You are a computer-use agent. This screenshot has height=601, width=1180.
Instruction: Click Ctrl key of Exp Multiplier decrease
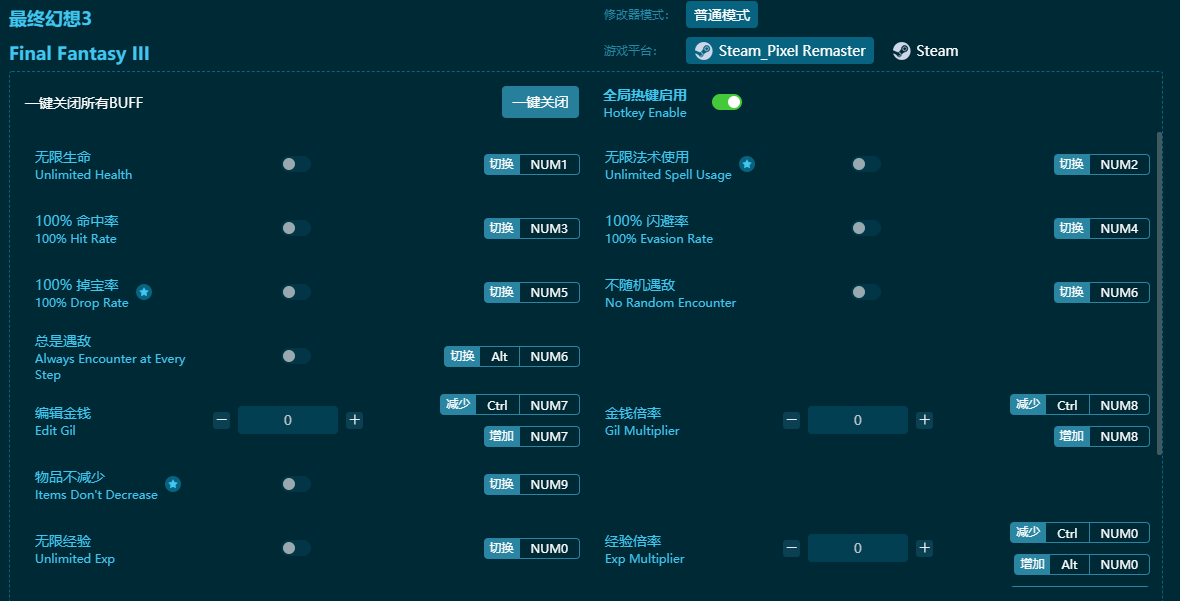1066,533
